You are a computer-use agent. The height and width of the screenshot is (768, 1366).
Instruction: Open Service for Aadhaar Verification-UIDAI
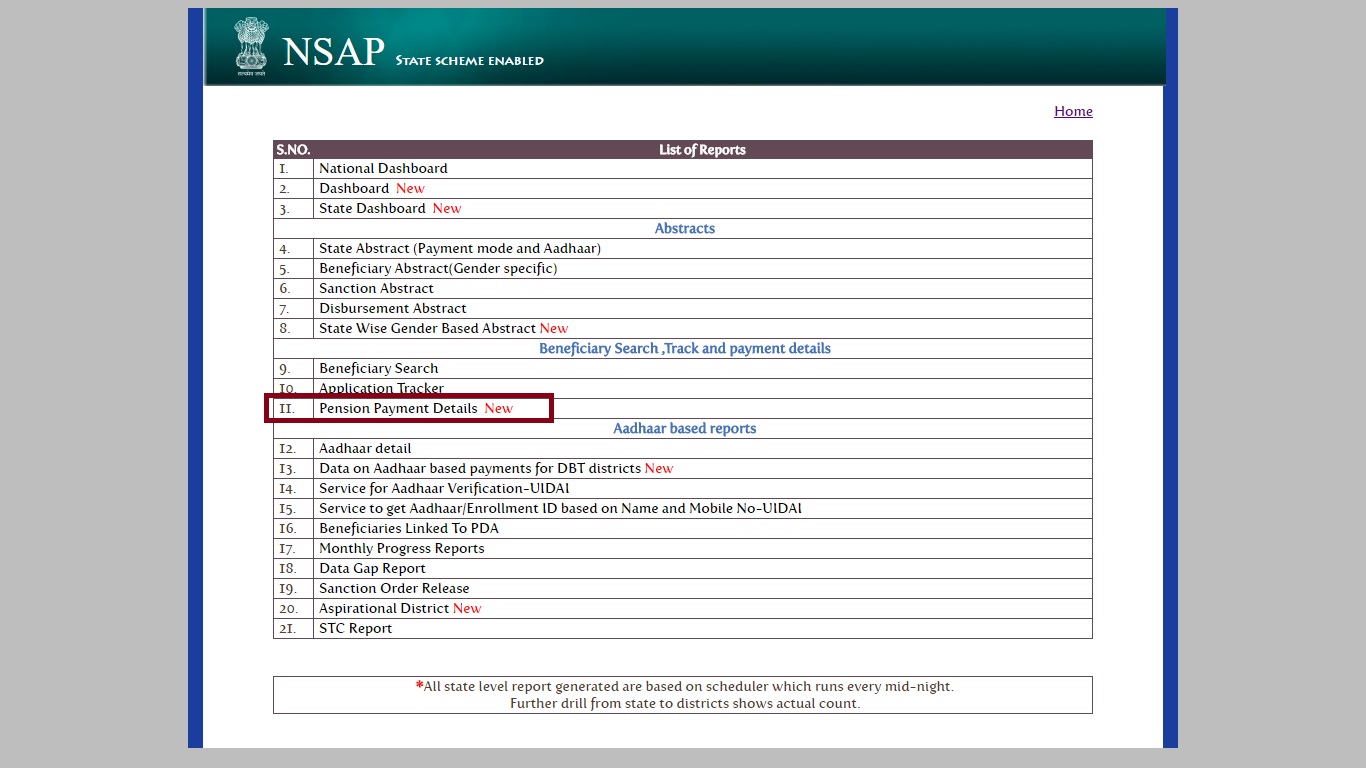(x=443, y=489)
